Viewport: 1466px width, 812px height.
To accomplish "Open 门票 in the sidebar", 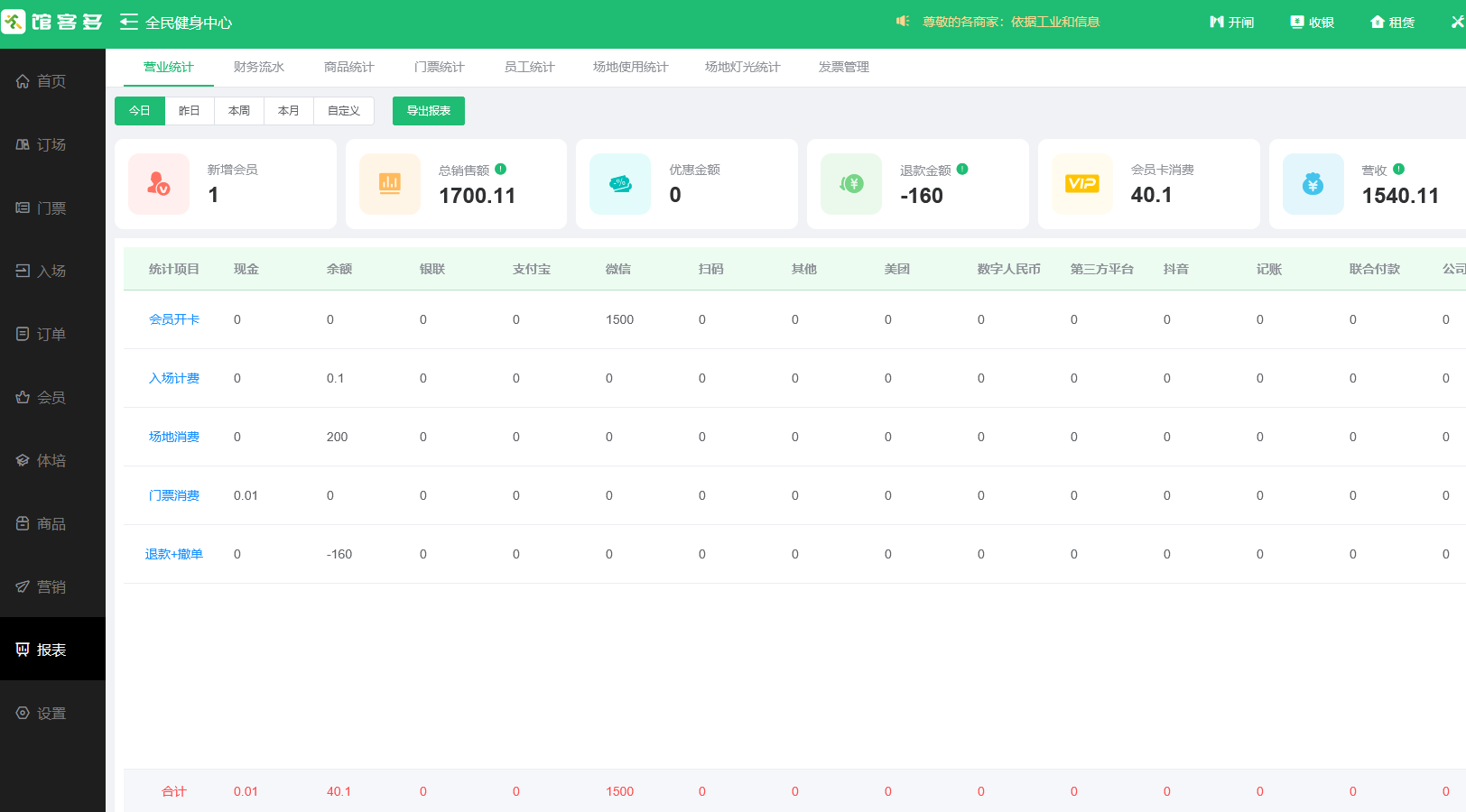I will [x=52, y=208].
